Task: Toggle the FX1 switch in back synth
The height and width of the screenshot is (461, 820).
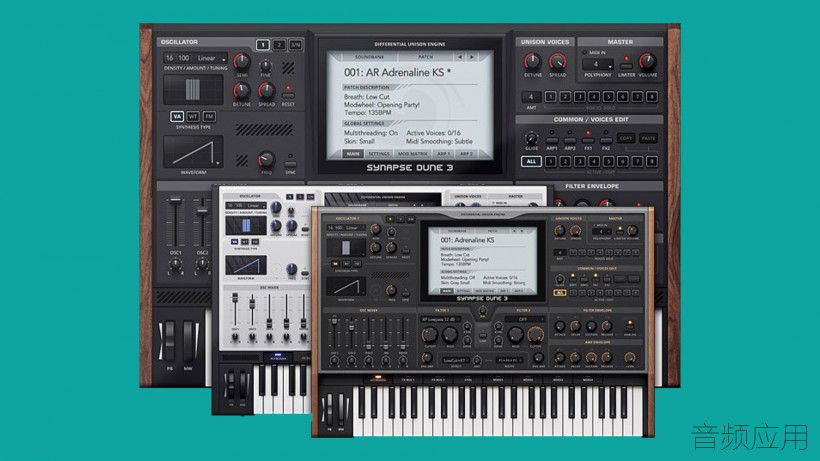Action: (x=588, y=141)
